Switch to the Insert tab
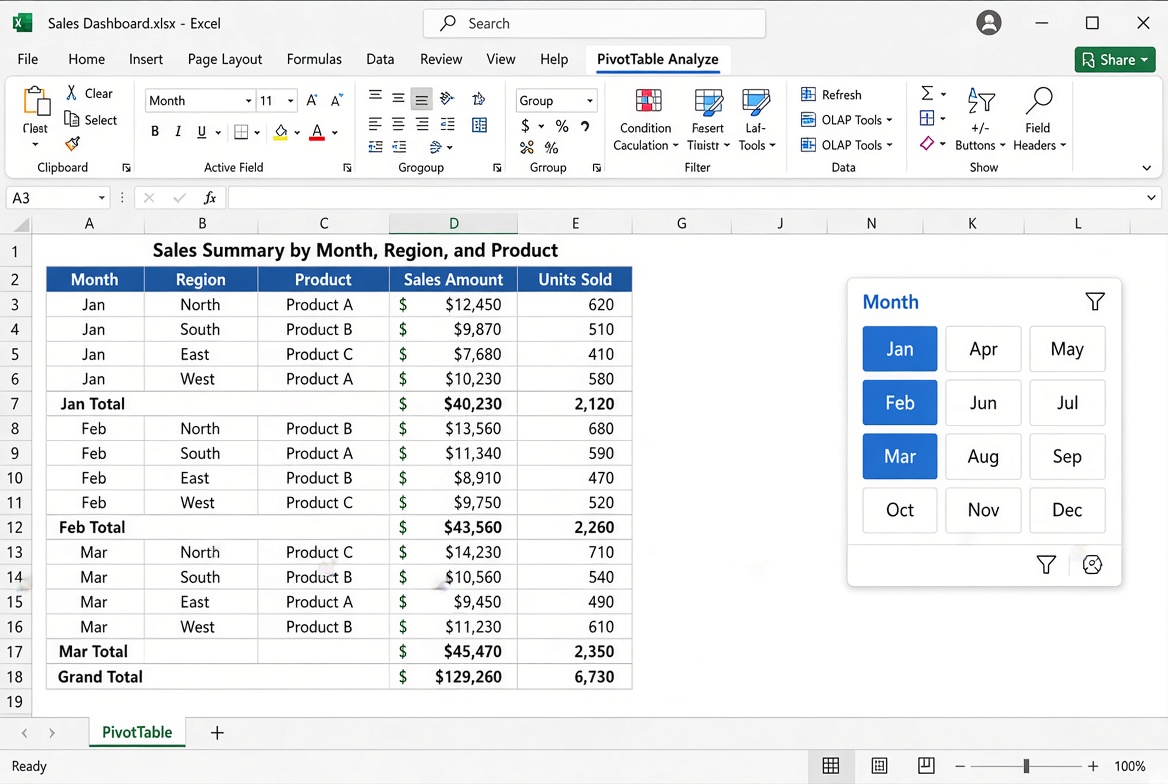The image size is (1168, 784). click(x=145, y=59)
